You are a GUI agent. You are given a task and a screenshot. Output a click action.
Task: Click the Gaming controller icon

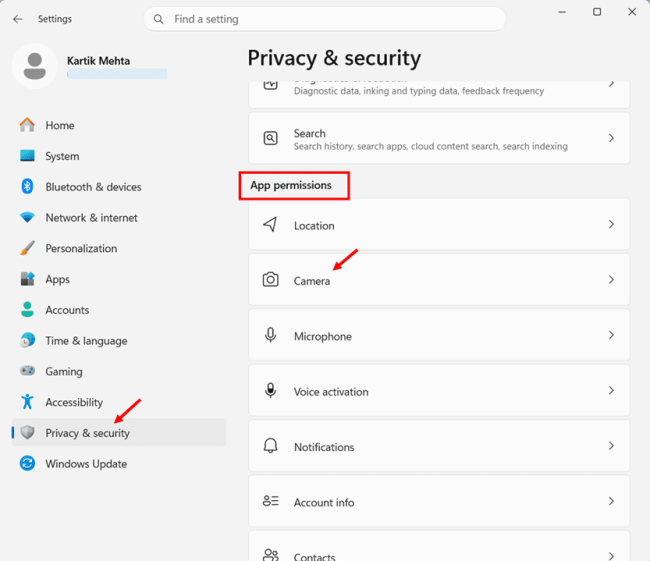coord(27,371)
